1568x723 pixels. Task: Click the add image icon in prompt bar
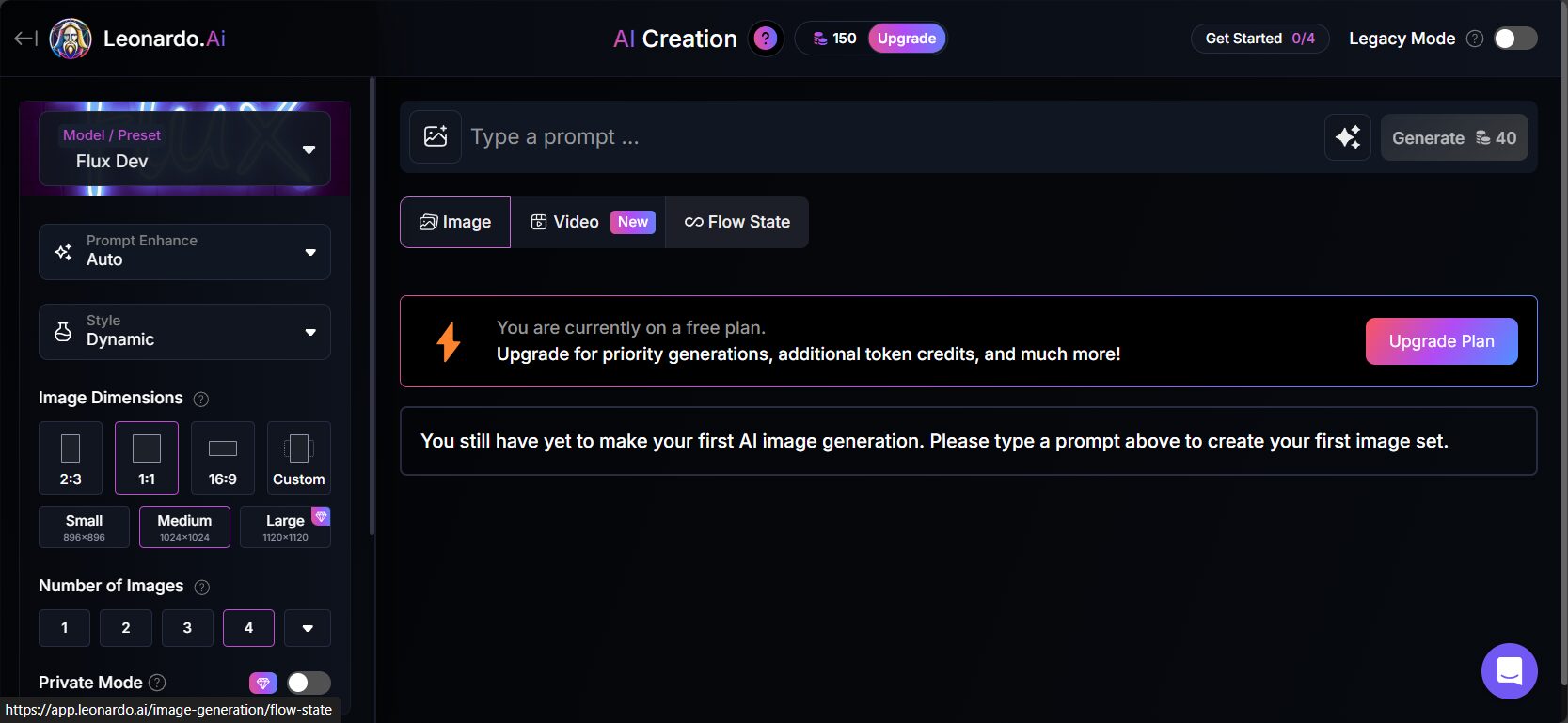click(x=436, y=136)
